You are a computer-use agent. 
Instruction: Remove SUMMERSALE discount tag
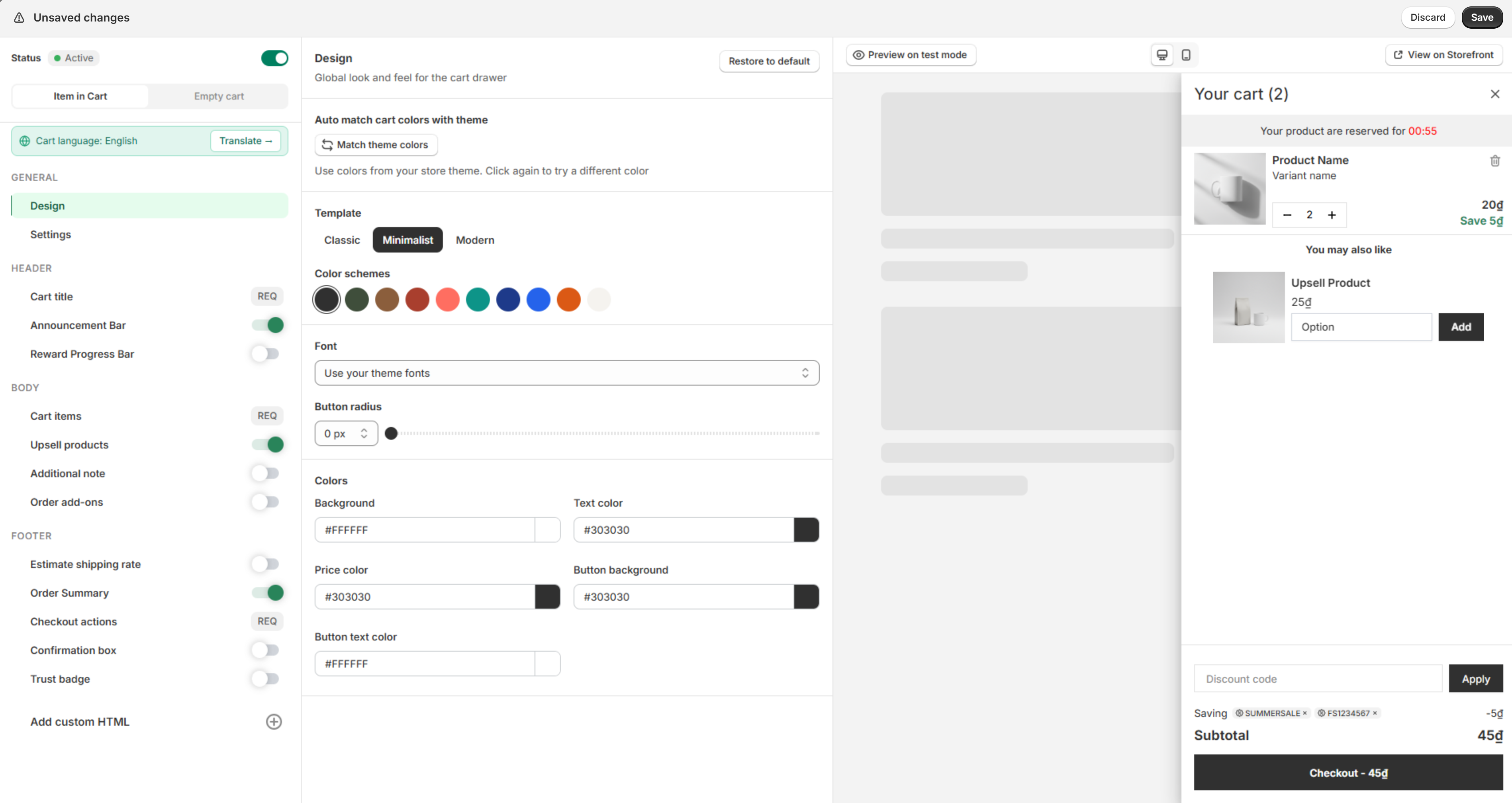pyautogui.click(x=1305, y=713)
